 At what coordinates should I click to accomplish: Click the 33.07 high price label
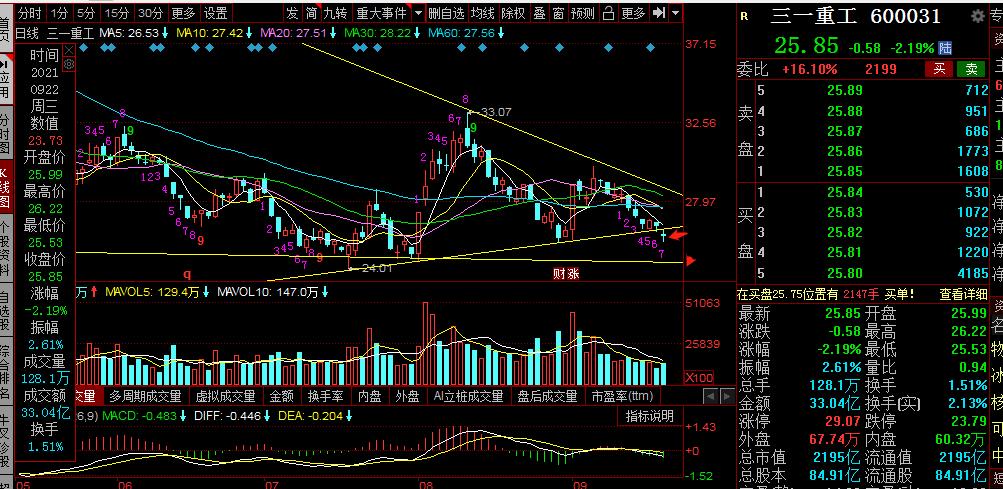pos(496,113)
